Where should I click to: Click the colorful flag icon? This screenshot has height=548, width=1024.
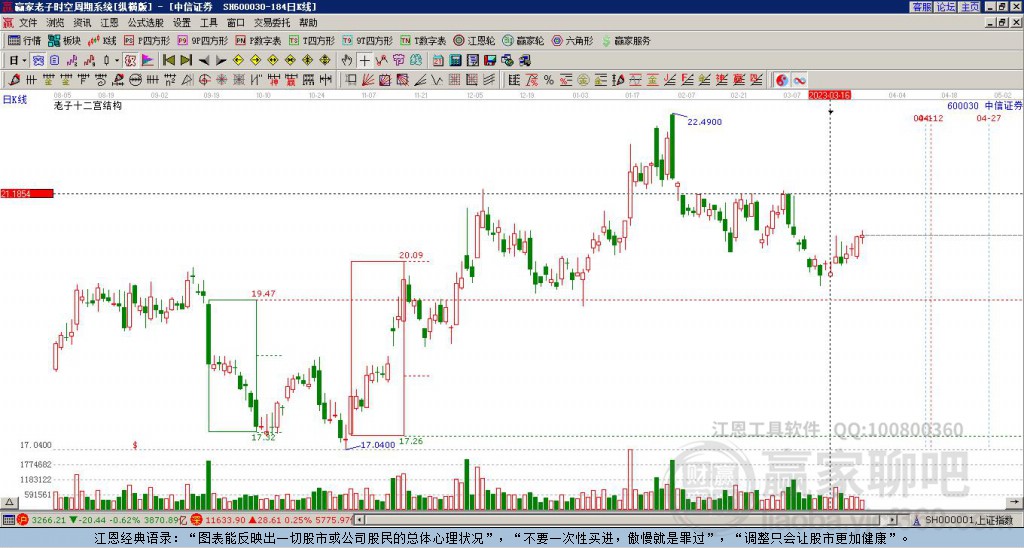pyautogui.click(x=148, y=61)
